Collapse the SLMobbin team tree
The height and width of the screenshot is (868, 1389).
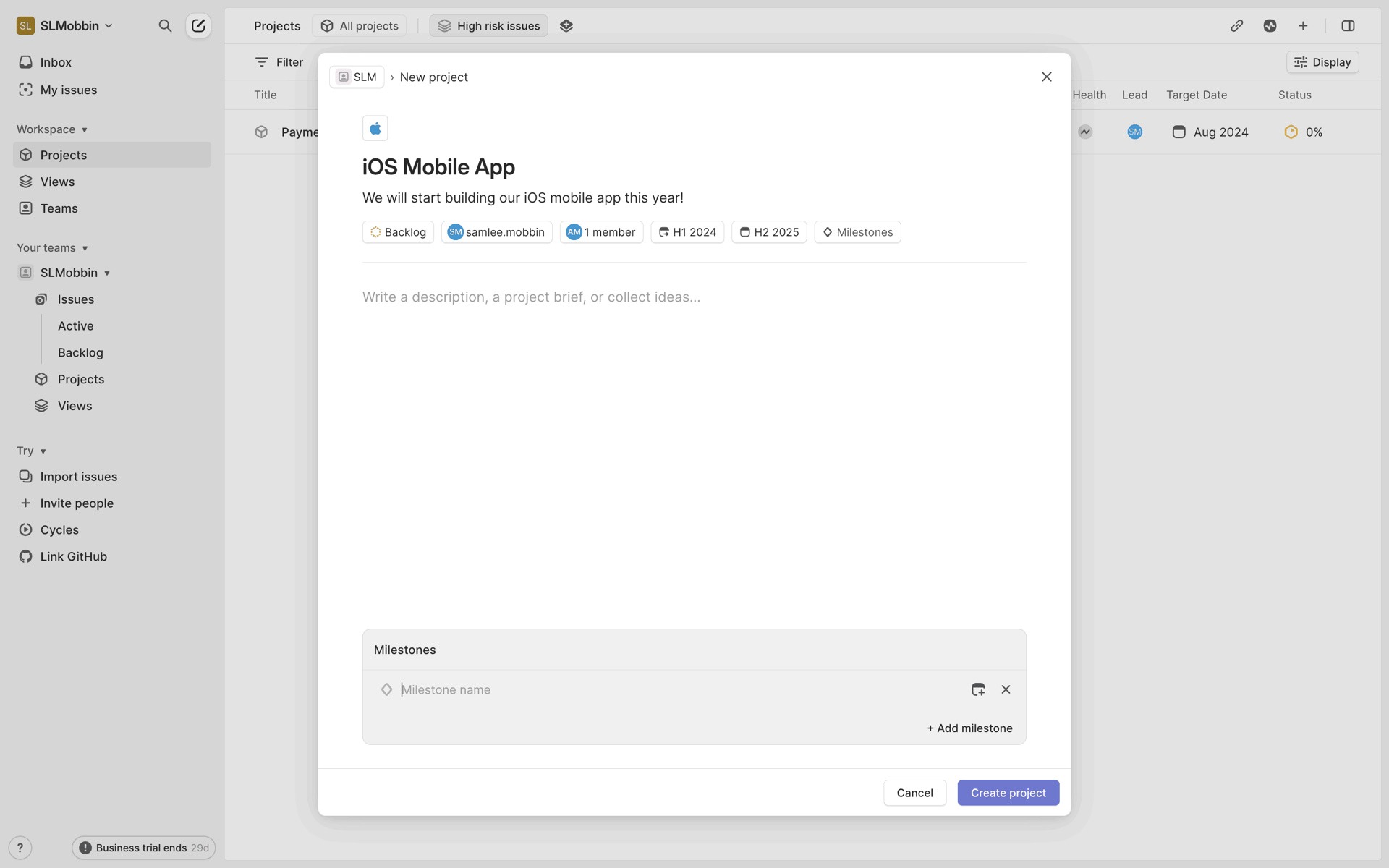pyautogui.click(x=107, y=273)
